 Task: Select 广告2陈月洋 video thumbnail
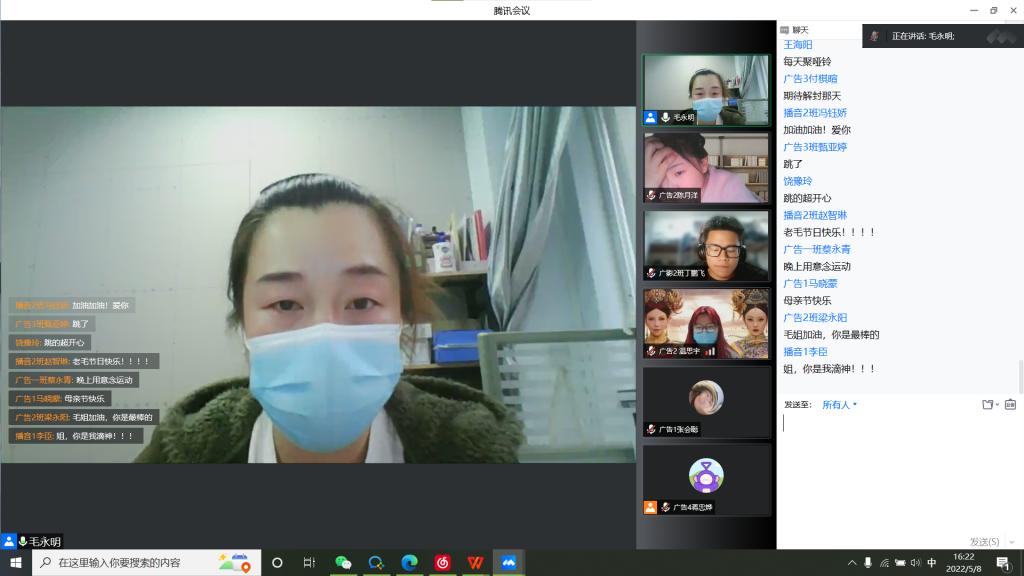706,168
